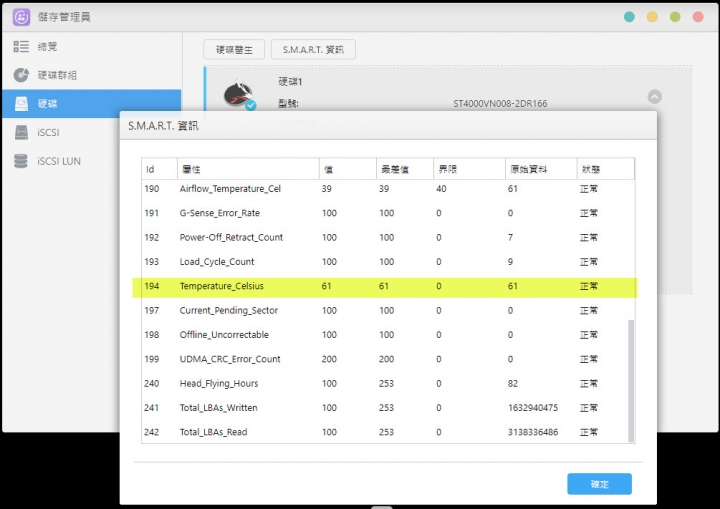Screen dimensions: 720x509
Task: Select the Load_Cycle_Count row
Action: [385, 262]
